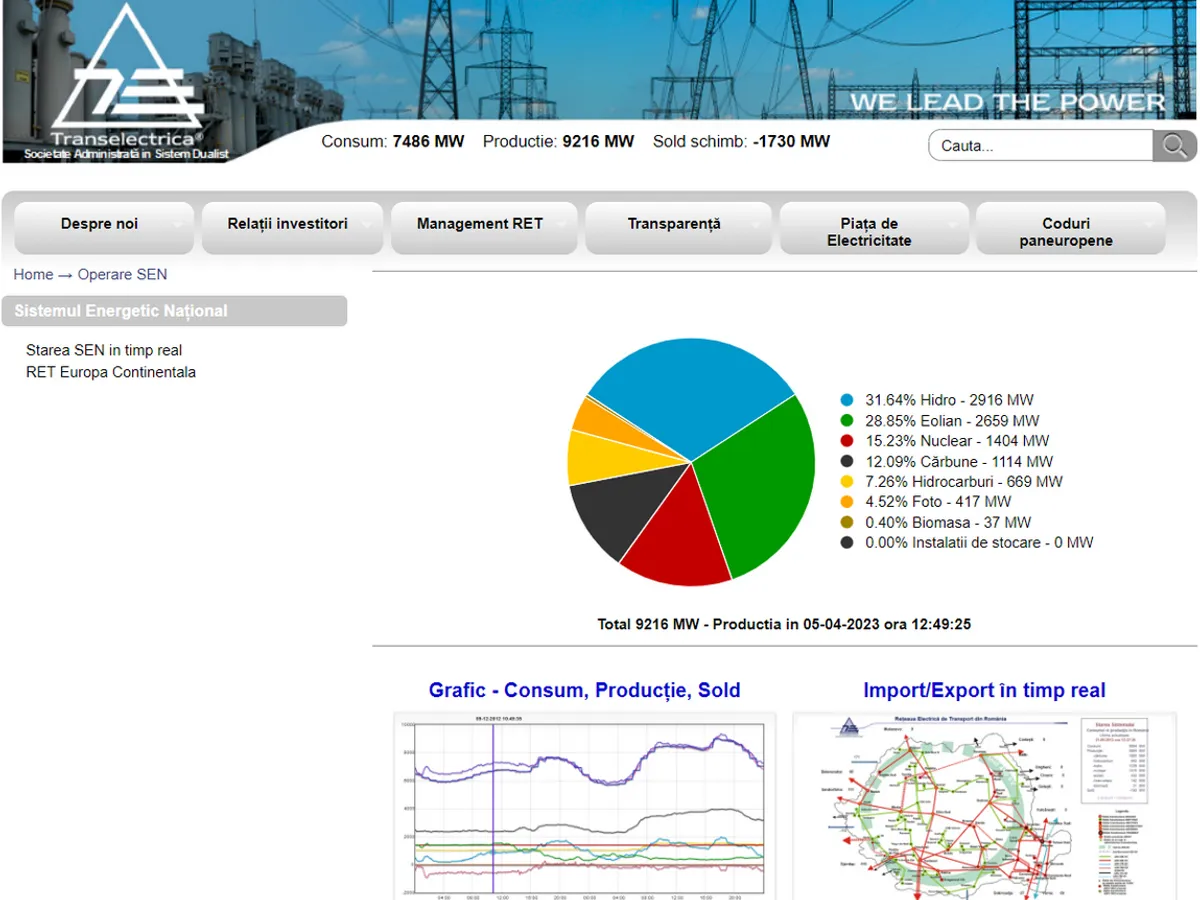Click the Cauta search input field
Viewport: 1200px width, 900px height.
1040,146
